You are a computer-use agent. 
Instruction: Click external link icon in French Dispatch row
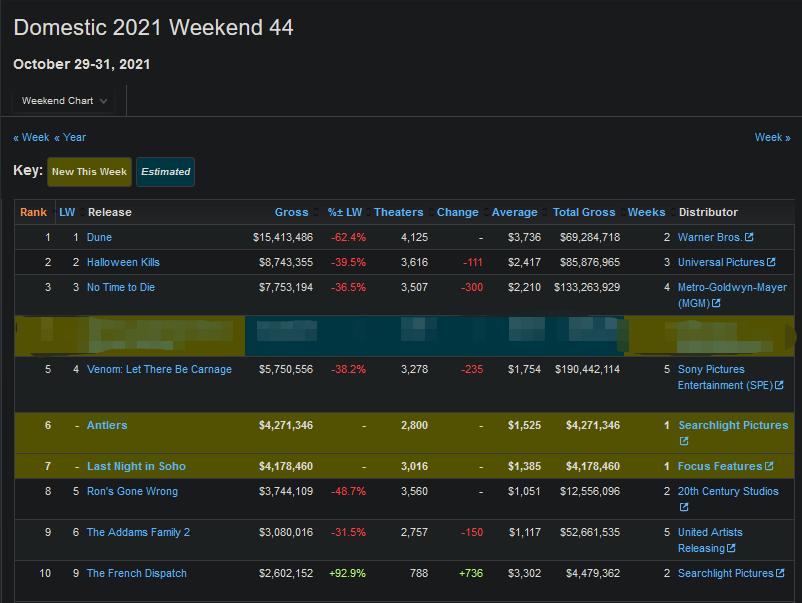(x=781, y=573)
